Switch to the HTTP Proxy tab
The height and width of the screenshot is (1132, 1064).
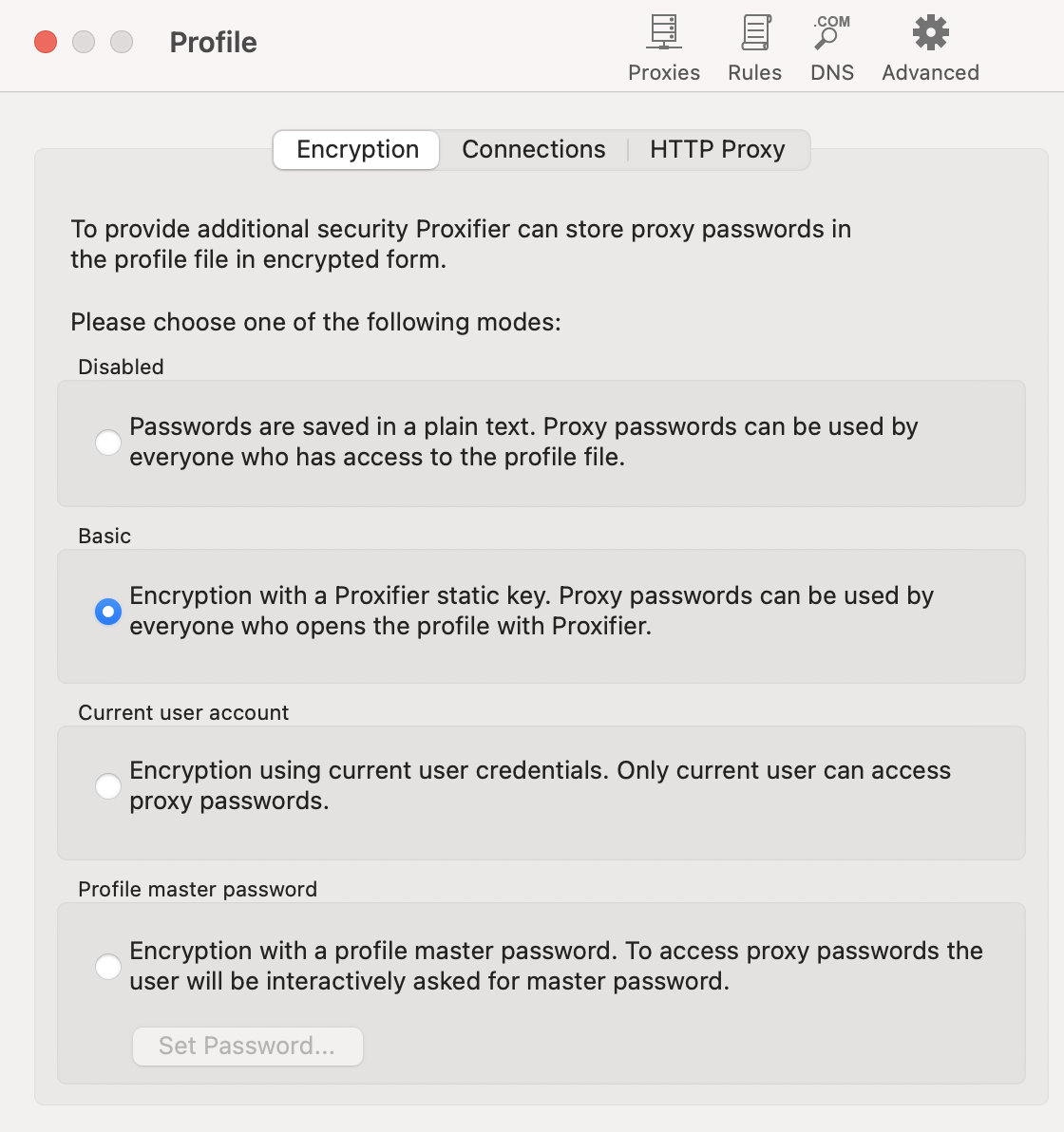pyautogui.click(x=717, y=150)
